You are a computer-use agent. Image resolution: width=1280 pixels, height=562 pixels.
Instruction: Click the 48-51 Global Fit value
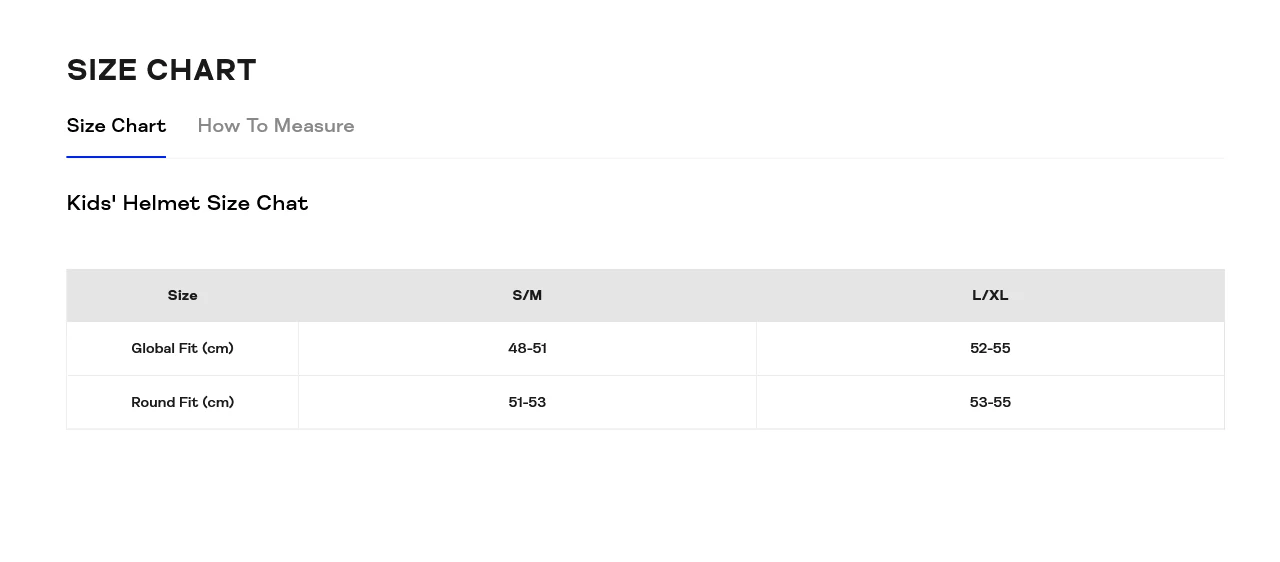click(527, 349)
